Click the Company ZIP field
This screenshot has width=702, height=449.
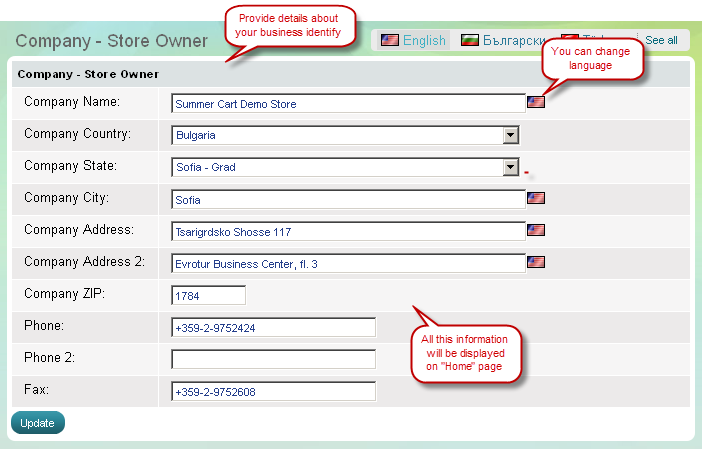(208, 296)
